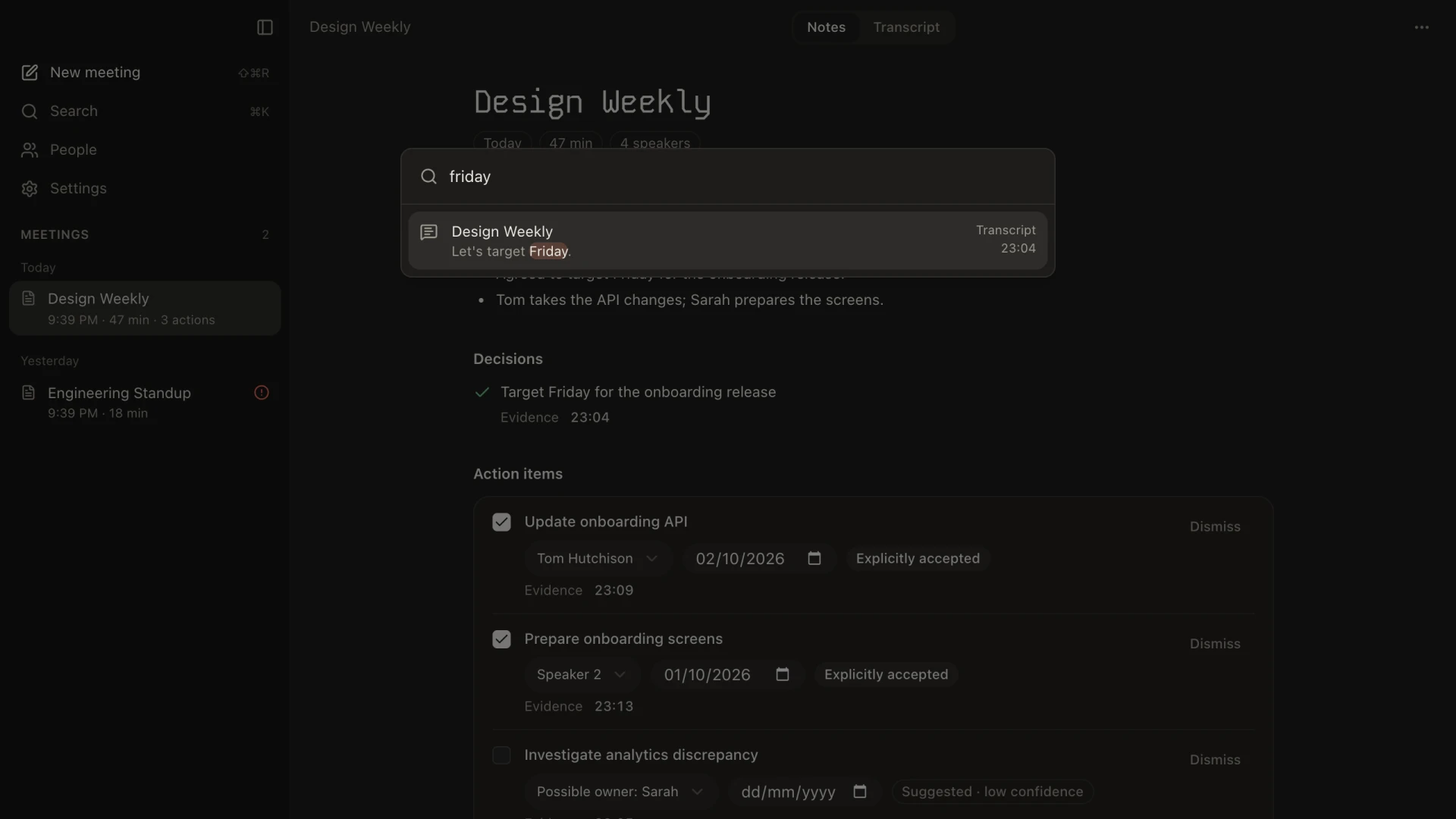Image resolution: width=1456 pixels, height=819 pixels.
Task: Click the People icon in sidebar
Action: [30, 150]
